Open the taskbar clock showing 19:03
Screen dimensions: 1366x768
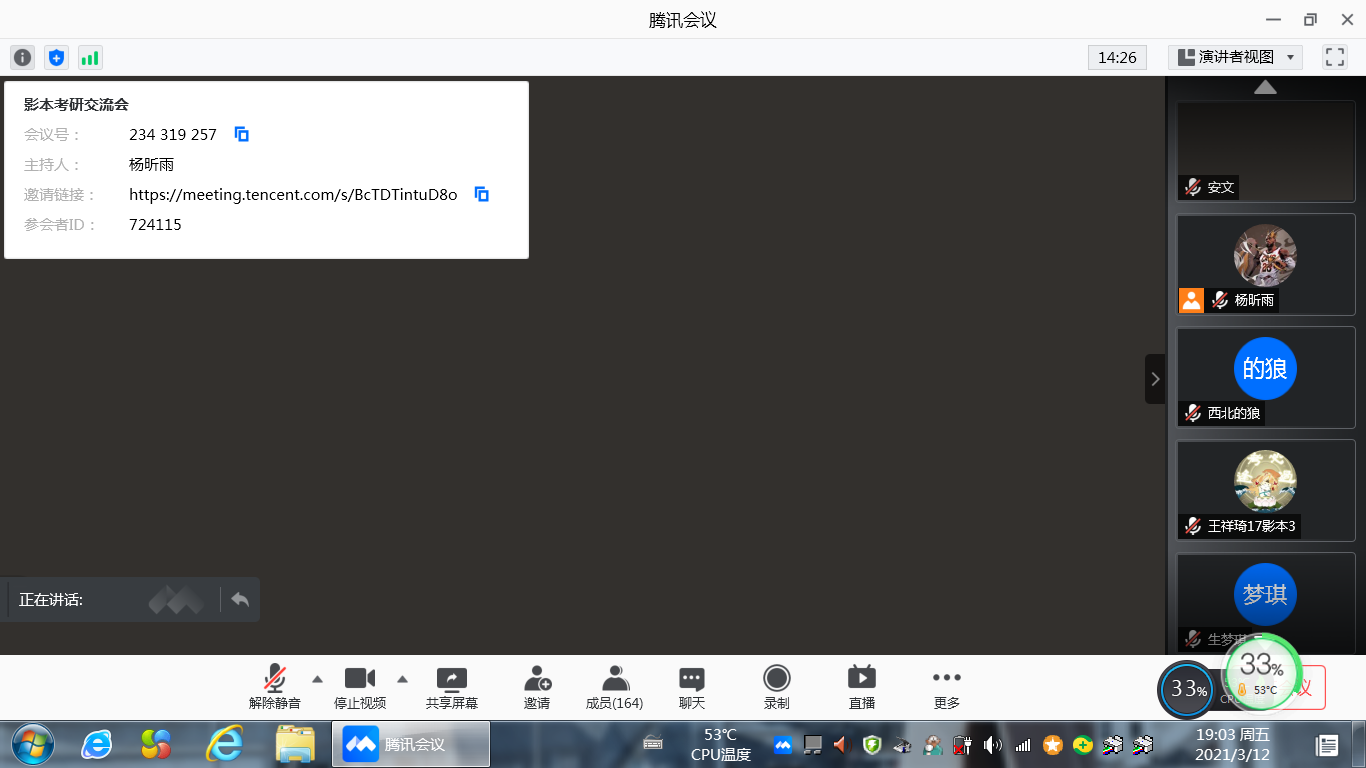1232,744
